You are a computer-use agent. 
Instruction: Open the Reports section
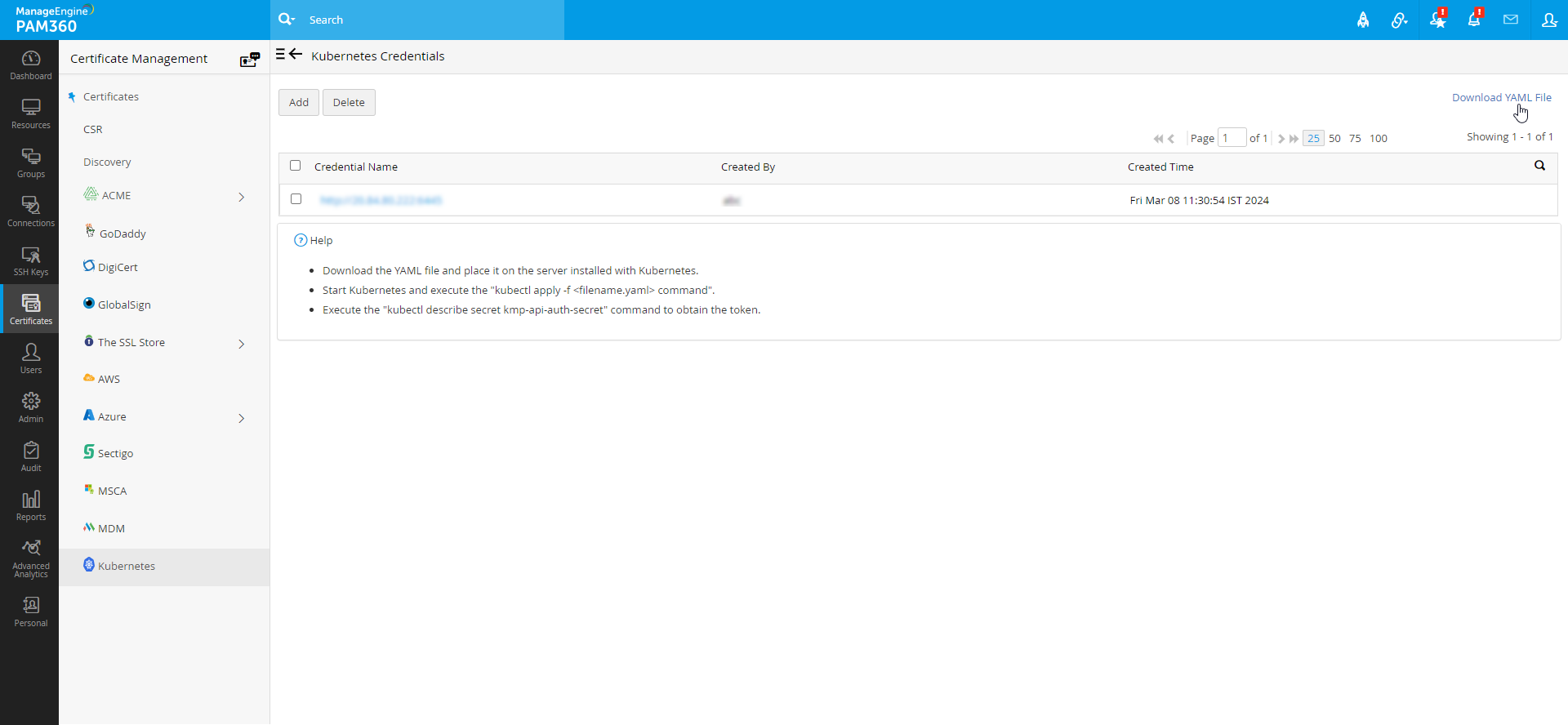(30, 505)
